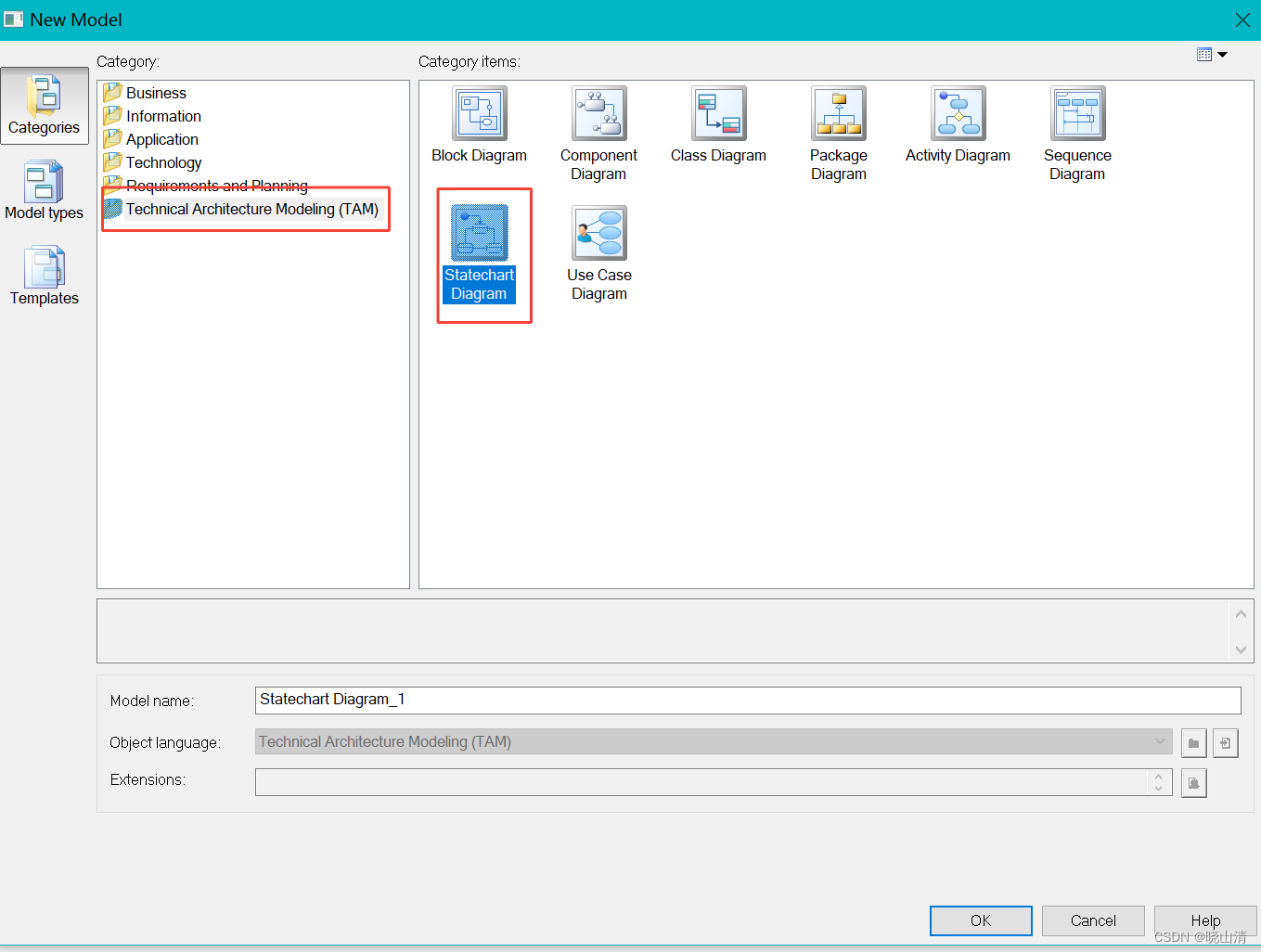Select the Use Case Diagram icon
Image resolution: width=1261 pixels, height=952 pixels.
[x=598, y=233]
